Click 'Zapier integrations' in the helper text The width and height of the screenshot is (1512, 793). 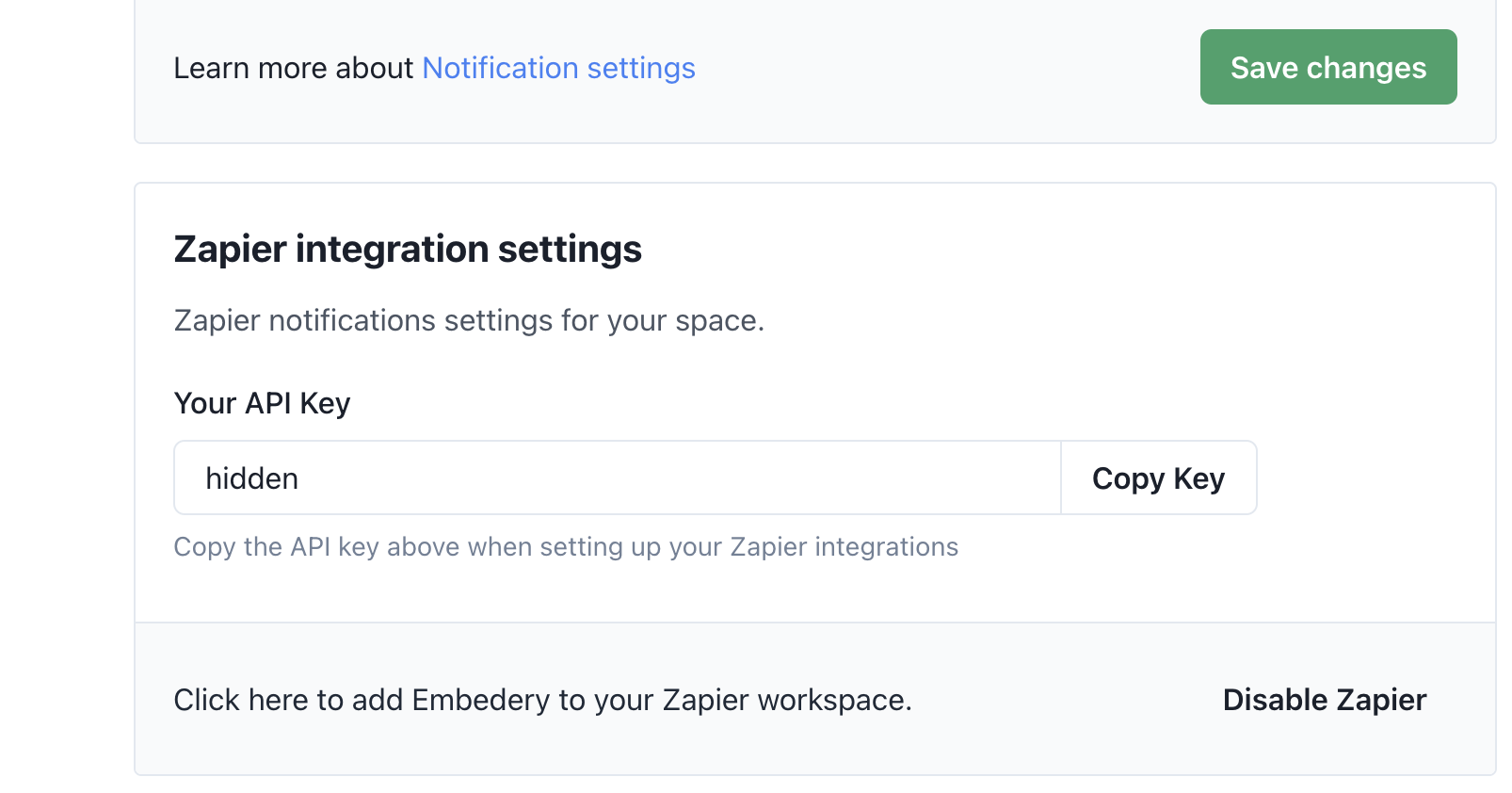click(844, 547)
